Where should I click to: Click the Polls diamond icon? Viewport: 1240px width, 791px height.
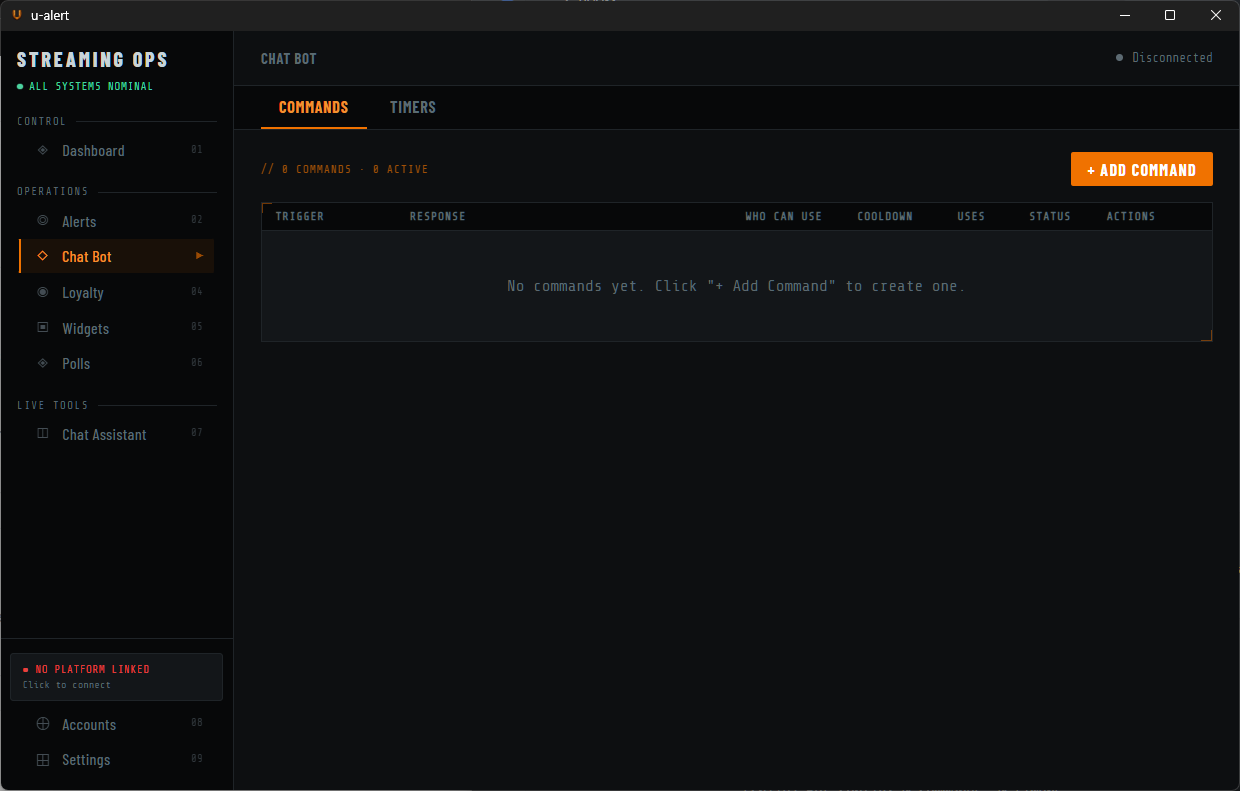(x=42, y=363)
